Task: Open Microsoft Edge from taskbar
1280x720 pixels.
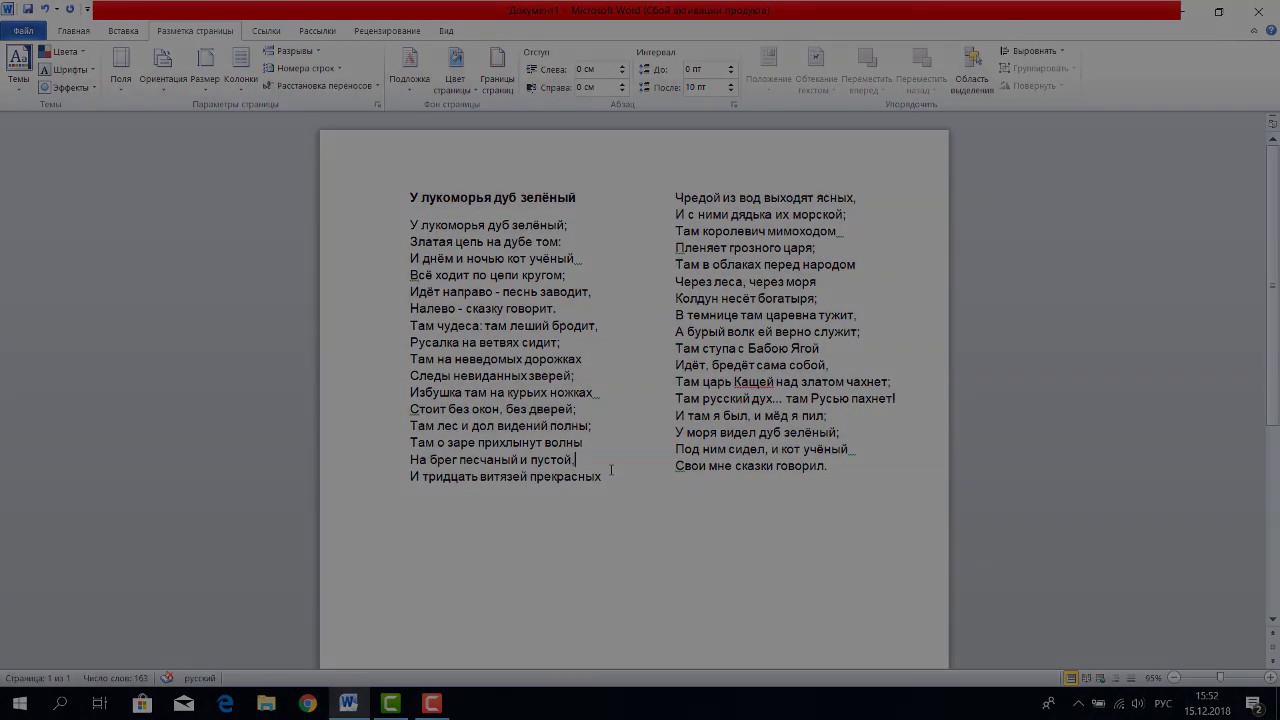Action: pyautogui.click(x=225, y=703)
